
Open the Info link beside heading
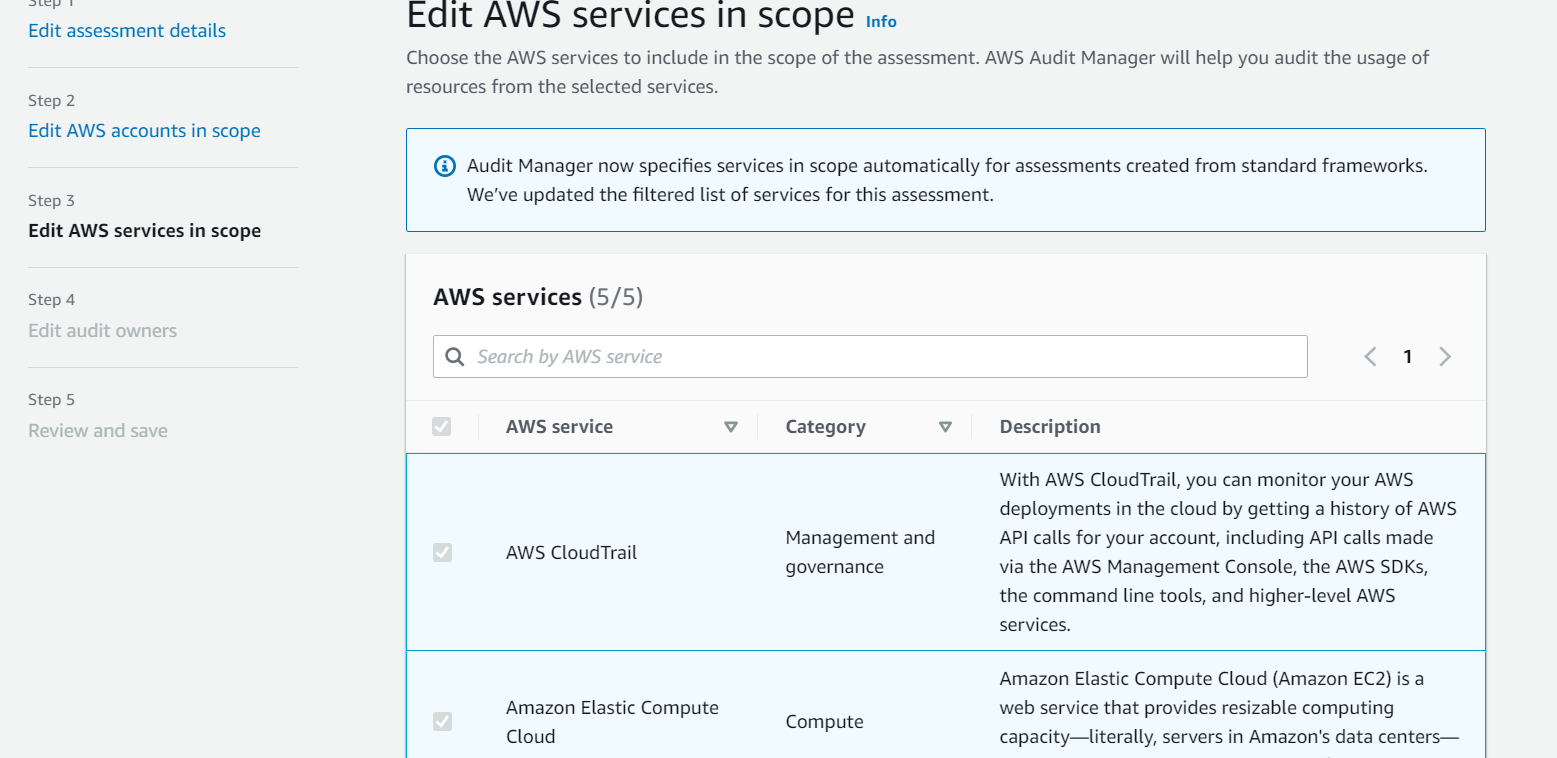tap(881, 21)
